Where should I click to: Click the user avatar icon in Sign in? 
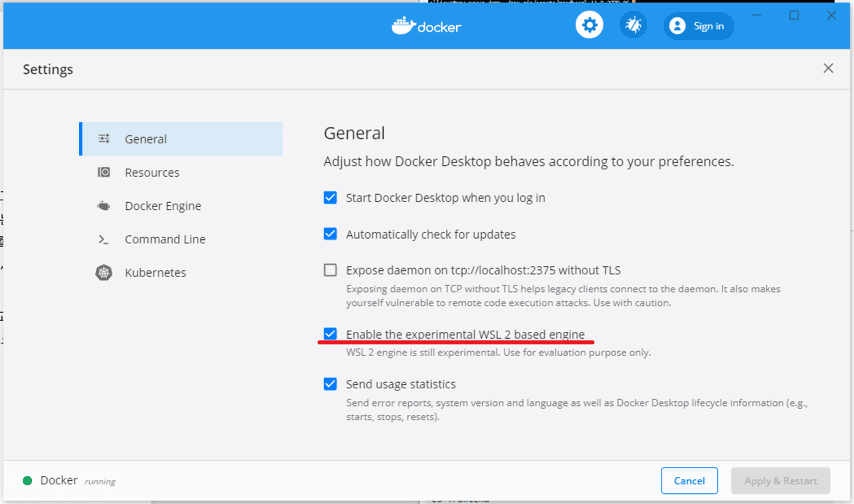(677, 26)
